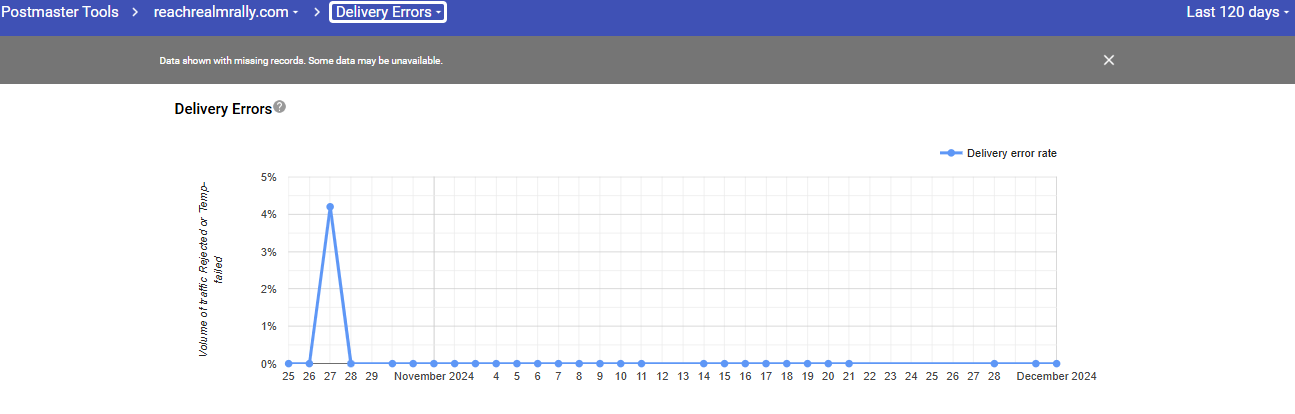Click the data point for October 25

tap(288, 364)
